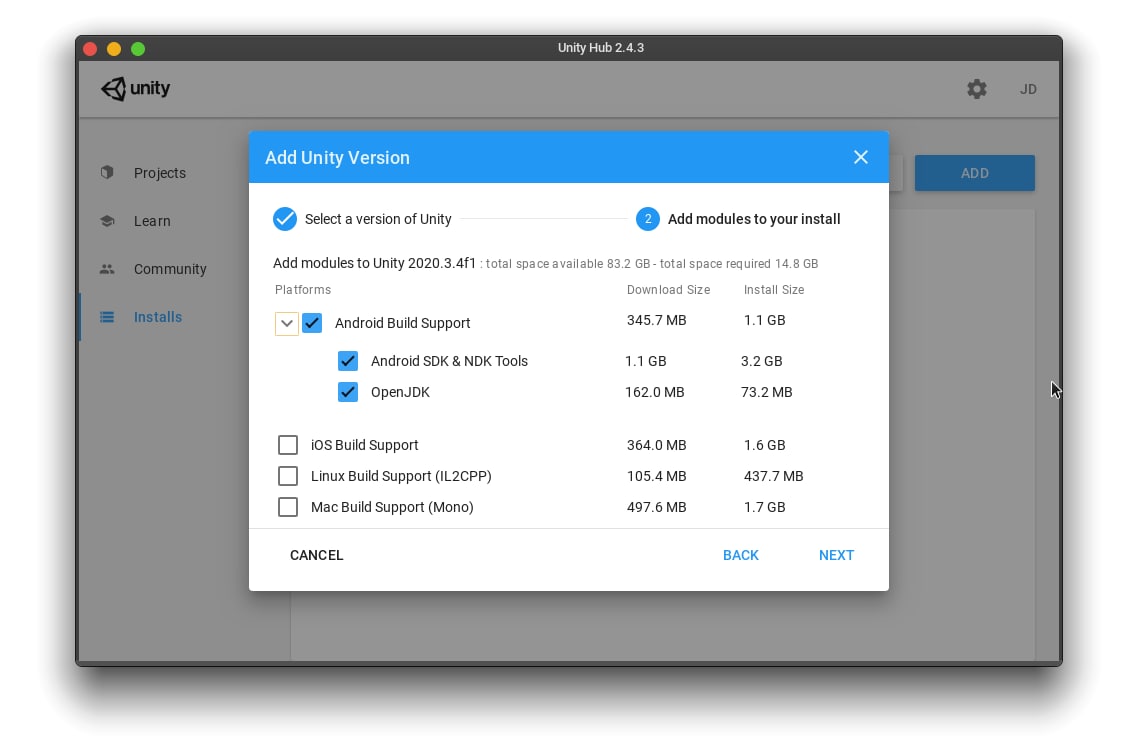Click the 73.2 MB install size
1138x752 pixels.
pos(766,392)
